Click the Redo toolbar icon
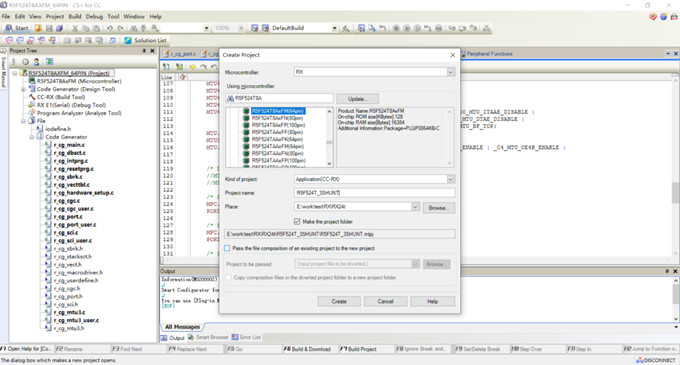Screen dimensions: 680x365 click(120, 28)
